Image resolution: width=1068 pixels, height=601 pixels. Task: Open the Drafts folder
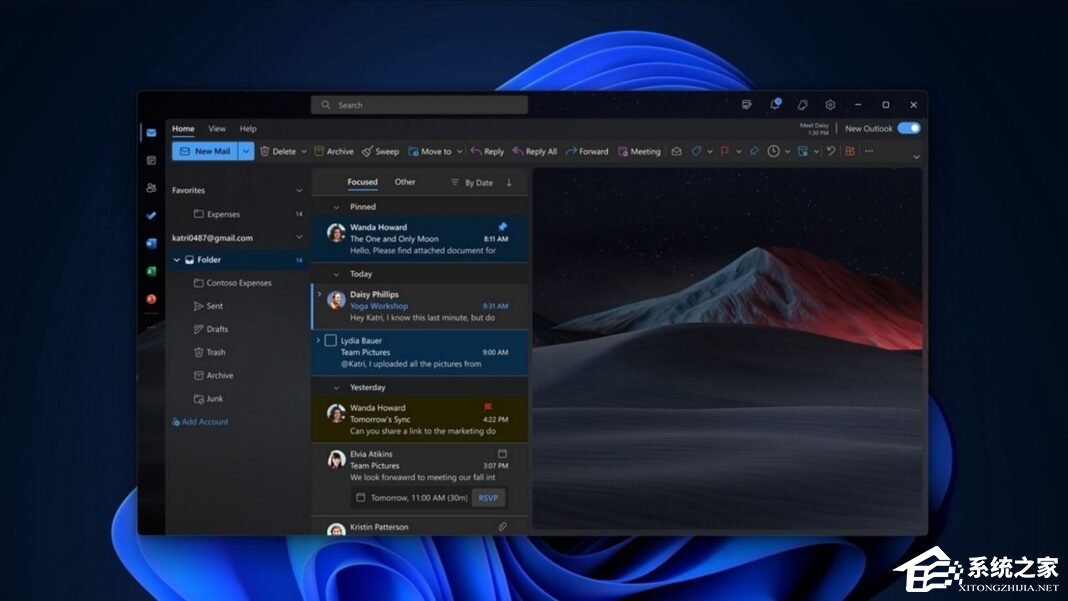click(x=211, y=329)
